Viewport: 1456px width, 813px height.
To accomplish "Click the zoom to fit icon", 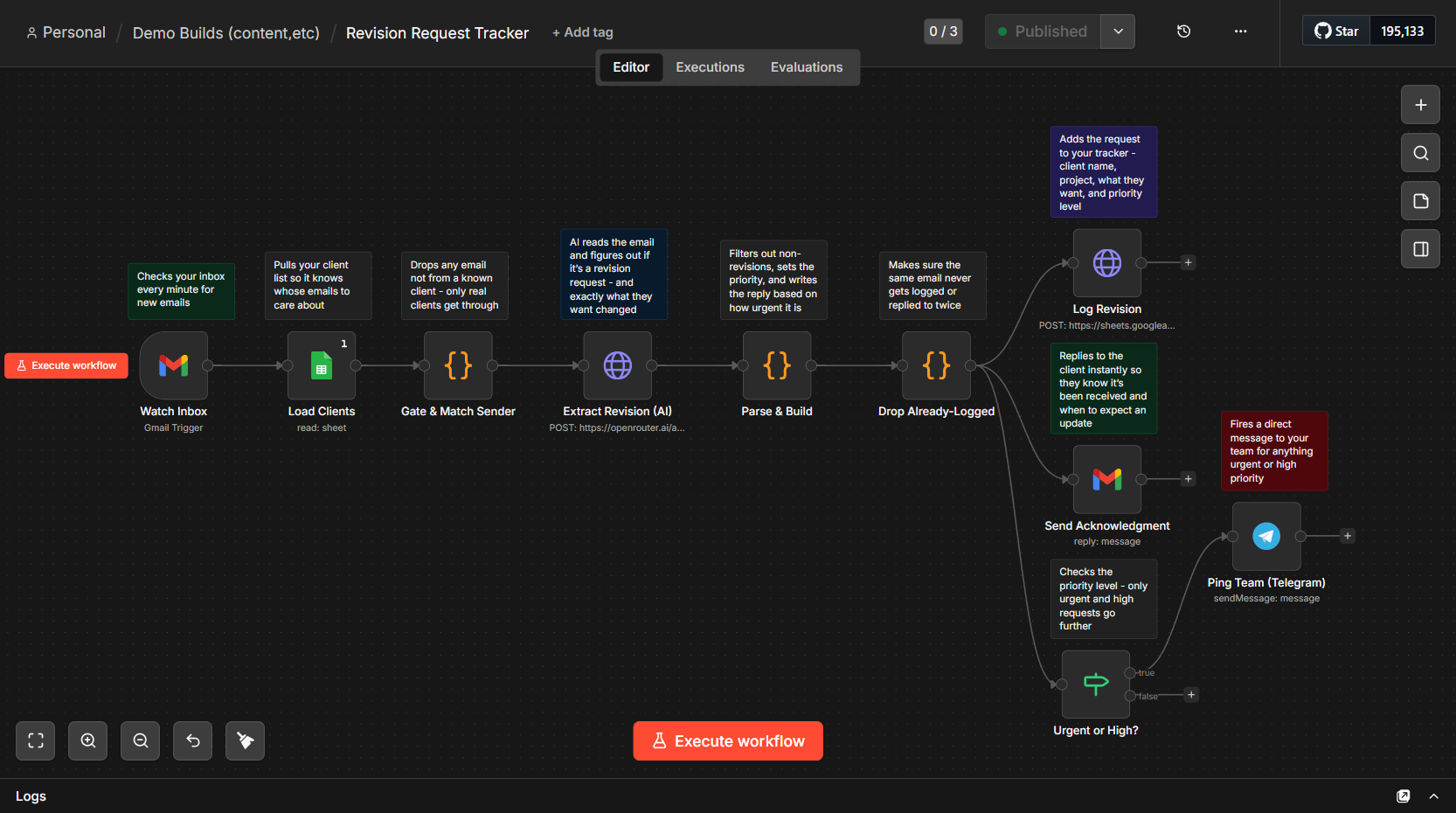I will [x=36, y=740].
